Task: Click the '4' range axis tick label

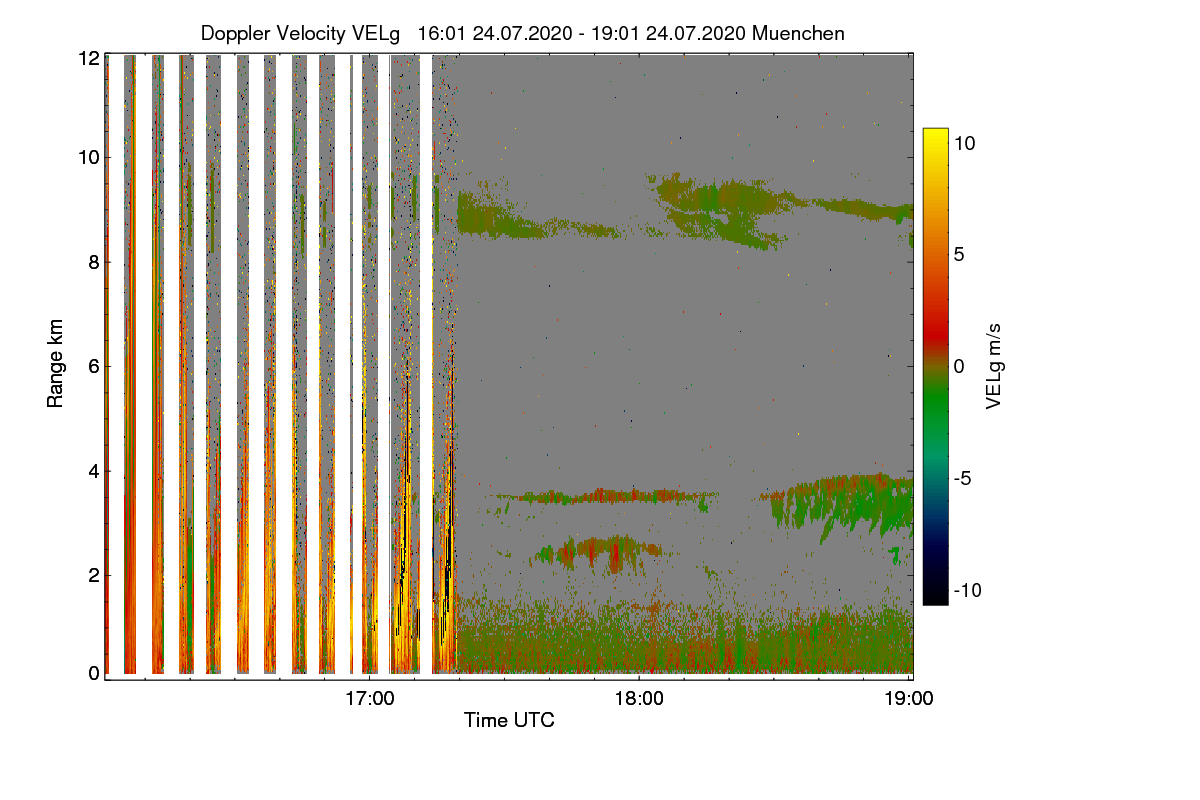Action: [94, 470]
